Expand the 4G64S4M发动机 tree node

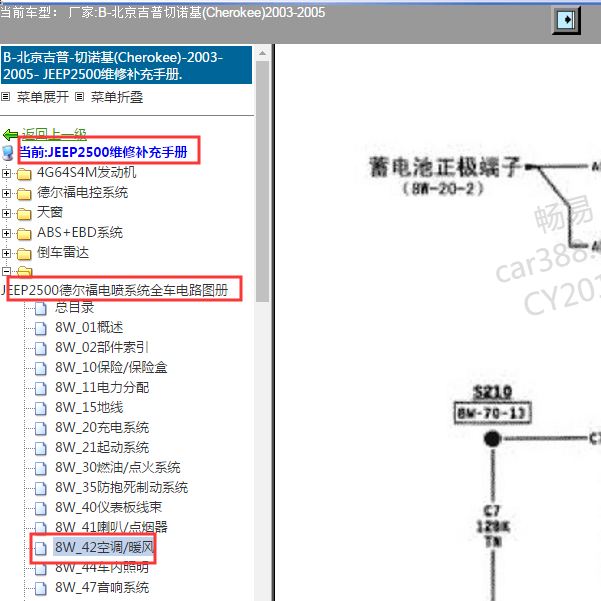(6, 173)
